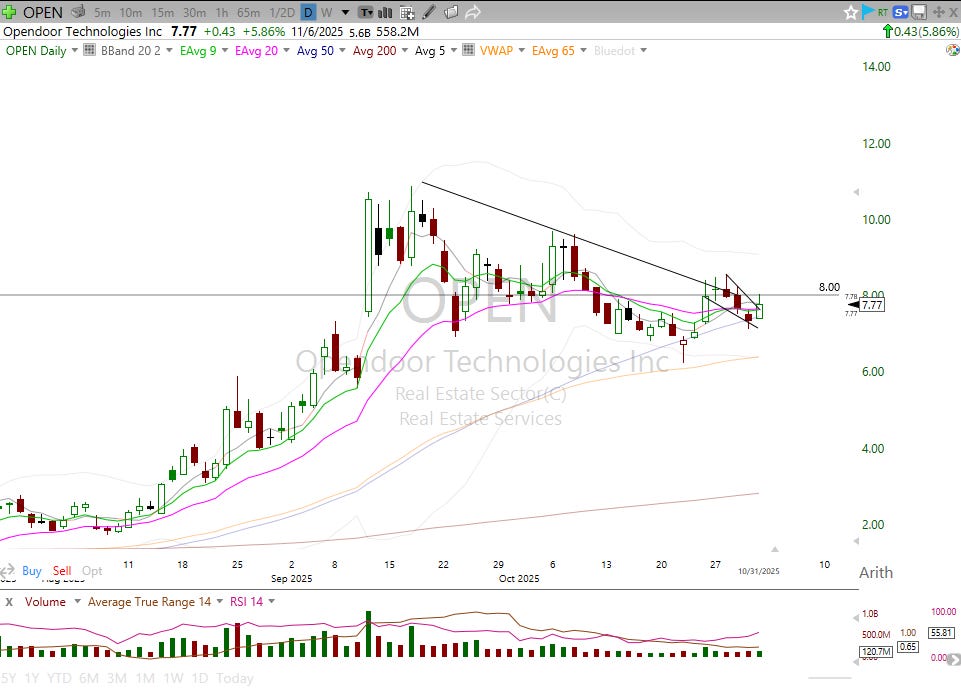Viewport: 961px width, 689px height.
Task: Select the W weekly timeframe
Action: [327, 12]
